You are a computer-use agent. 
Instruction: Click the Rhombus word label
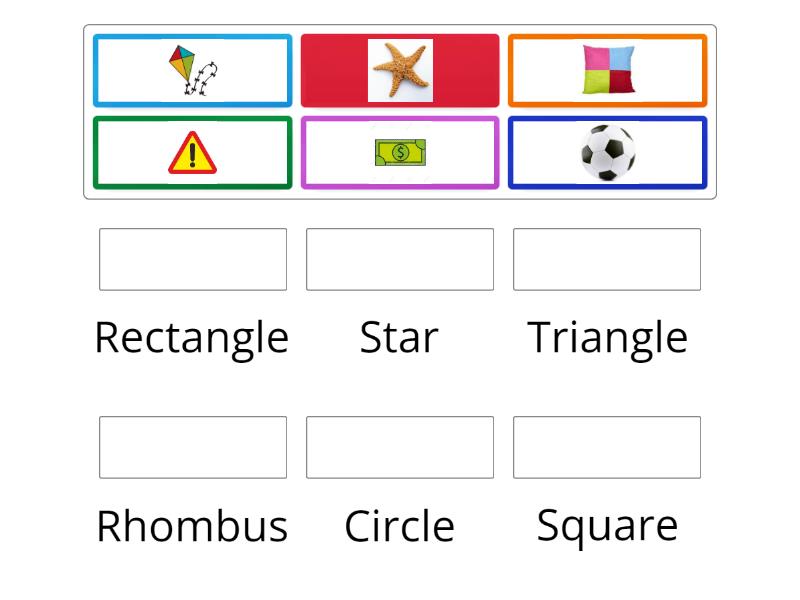coord(191,525)
